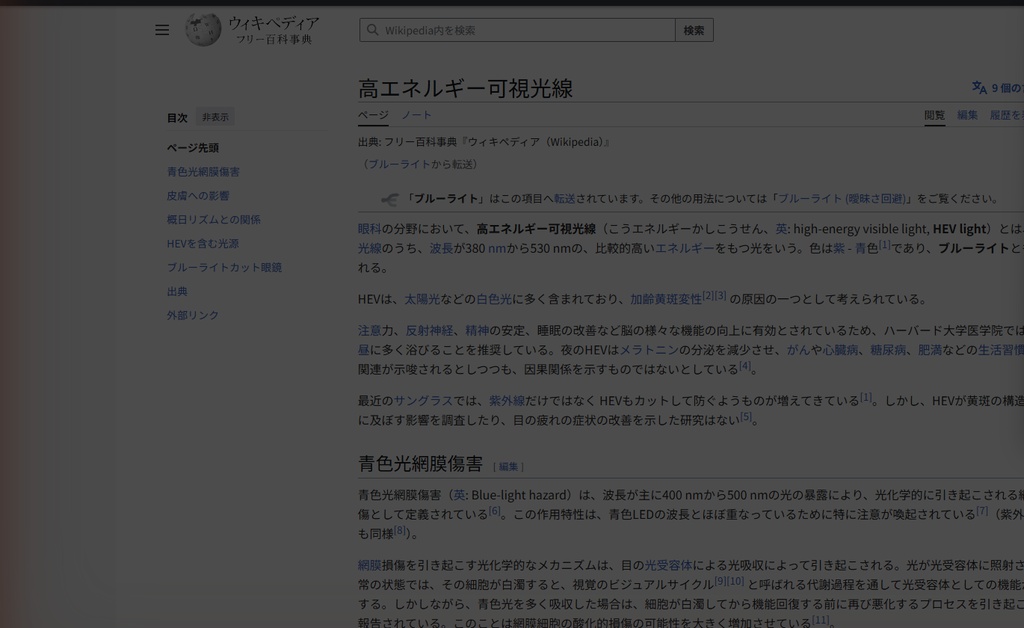The image size is (1024, 628).
Task: Go to 青色光網膜傷害 in the sidebar
Action: point(203,172)
